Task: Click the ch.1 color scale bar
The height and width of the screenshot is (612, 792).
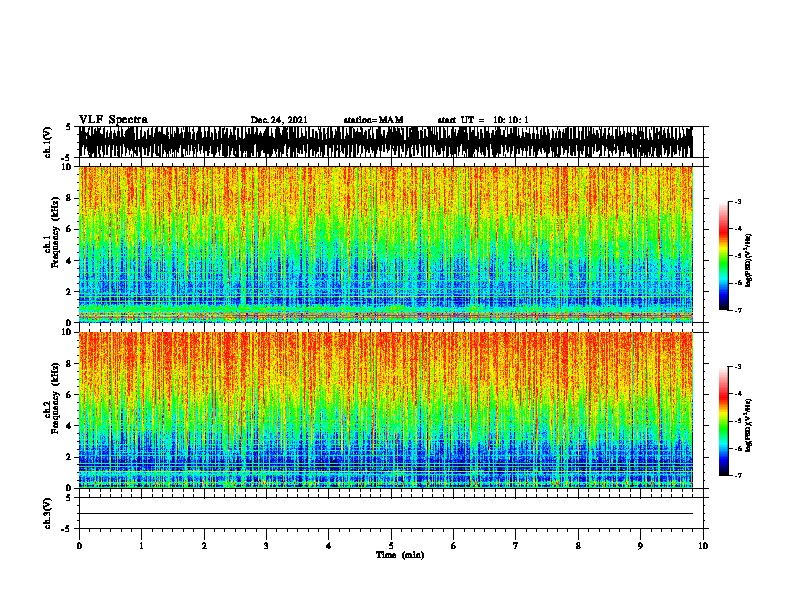Action: point(724,256)
